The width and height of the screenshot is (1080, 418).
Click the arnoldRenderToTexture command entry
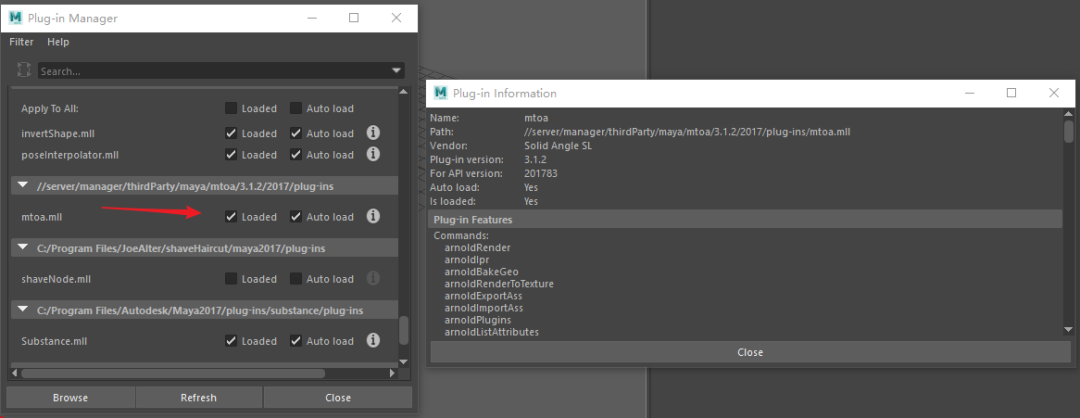(499, 284)
